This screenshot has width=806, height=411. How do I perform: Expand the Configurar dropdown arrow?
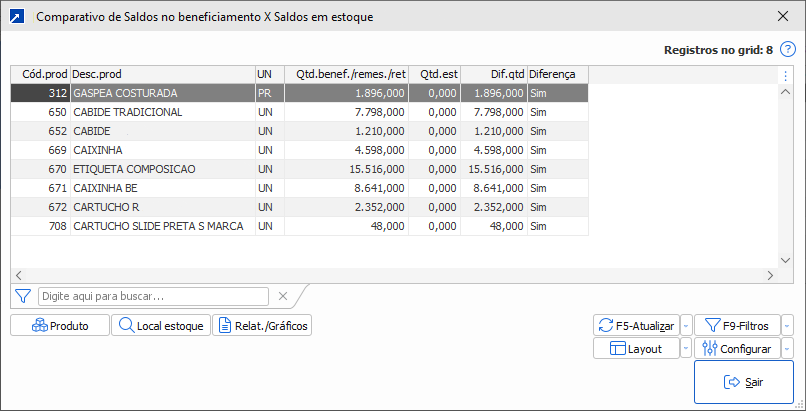[787, 349]
